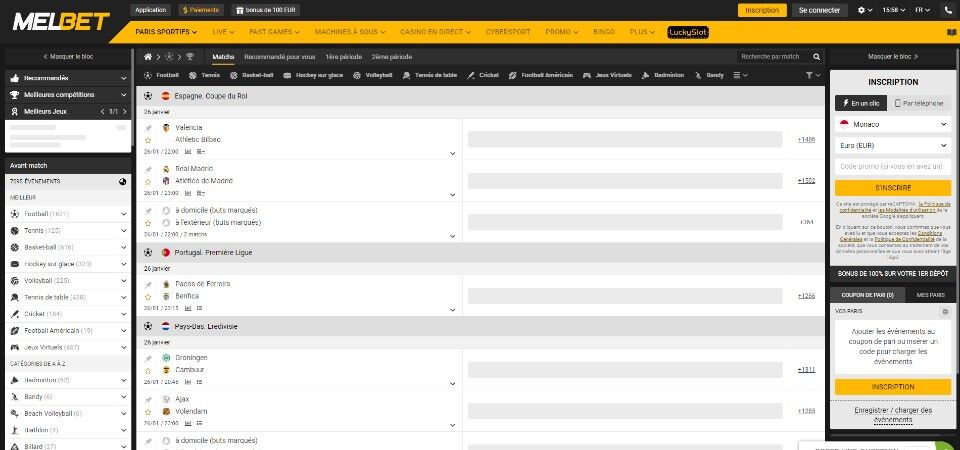Click the football icon beside Espagne. Coupe du Roi
This screenshot has height=450, width=960.
[148, 96]
